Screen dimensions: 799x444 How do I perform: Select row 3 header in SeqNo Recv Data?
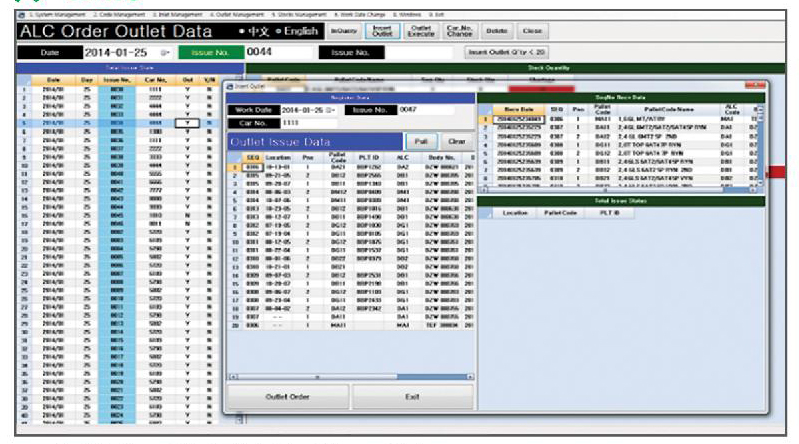pyautogui.click(x=486, y=136)
